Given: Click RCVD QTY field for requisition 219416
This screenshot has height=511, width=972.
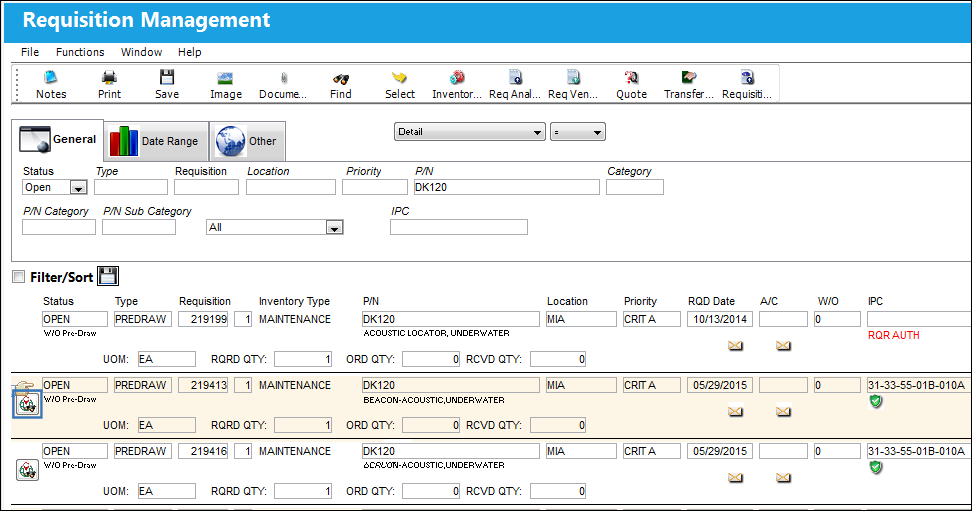Looking at the screenshot, I should point(558,491).
